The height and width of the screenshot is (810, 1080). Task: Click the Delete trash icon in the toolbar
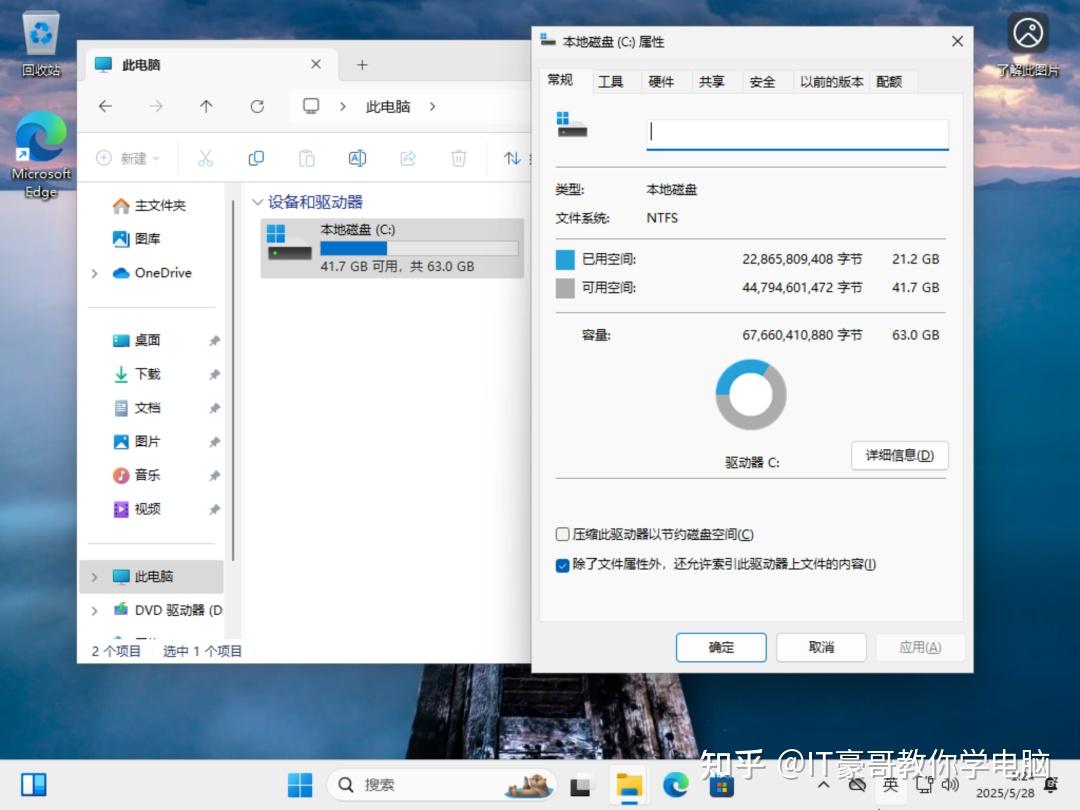pyautogui.click(x=459, y=158)
